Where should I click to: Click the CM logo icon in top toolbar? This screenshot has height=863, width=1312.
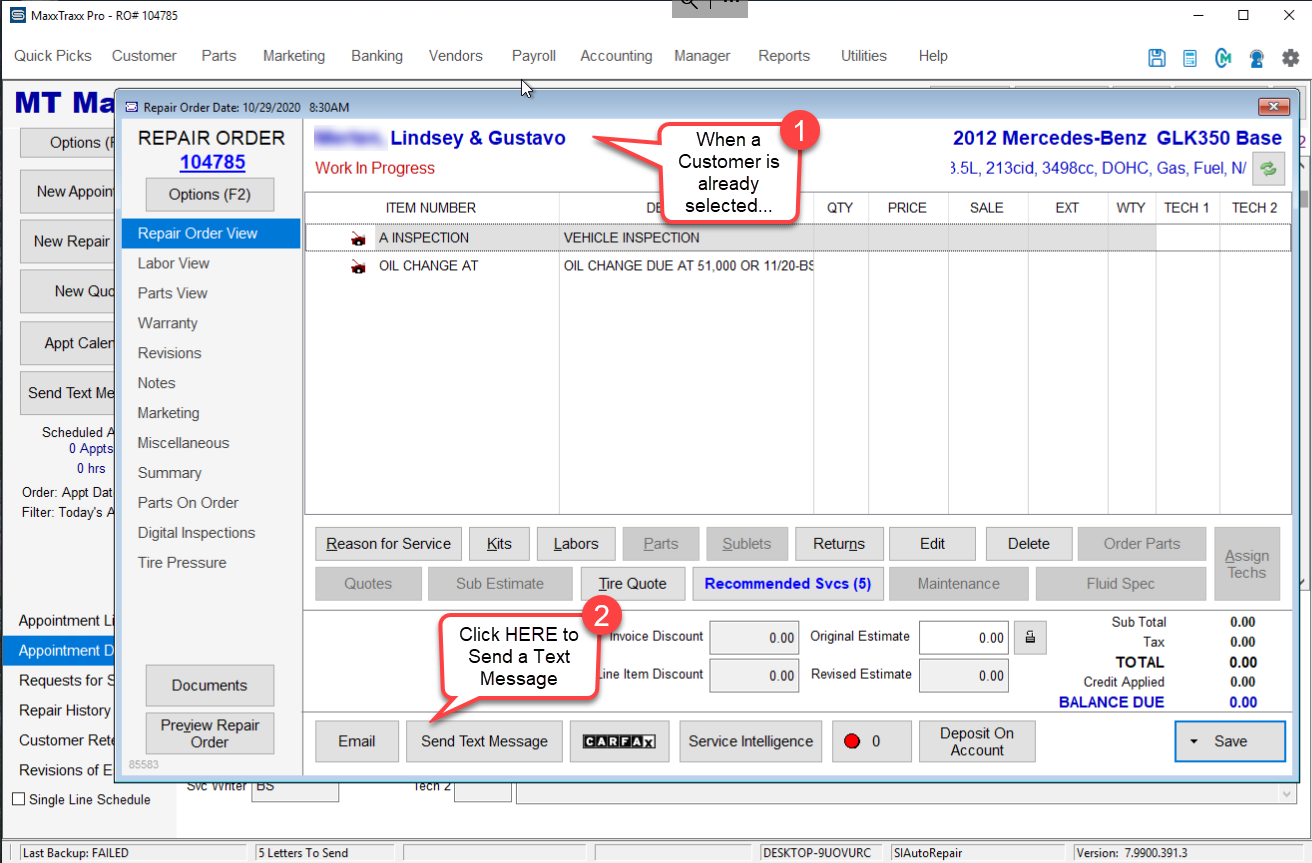click(x=1223, y=57)
